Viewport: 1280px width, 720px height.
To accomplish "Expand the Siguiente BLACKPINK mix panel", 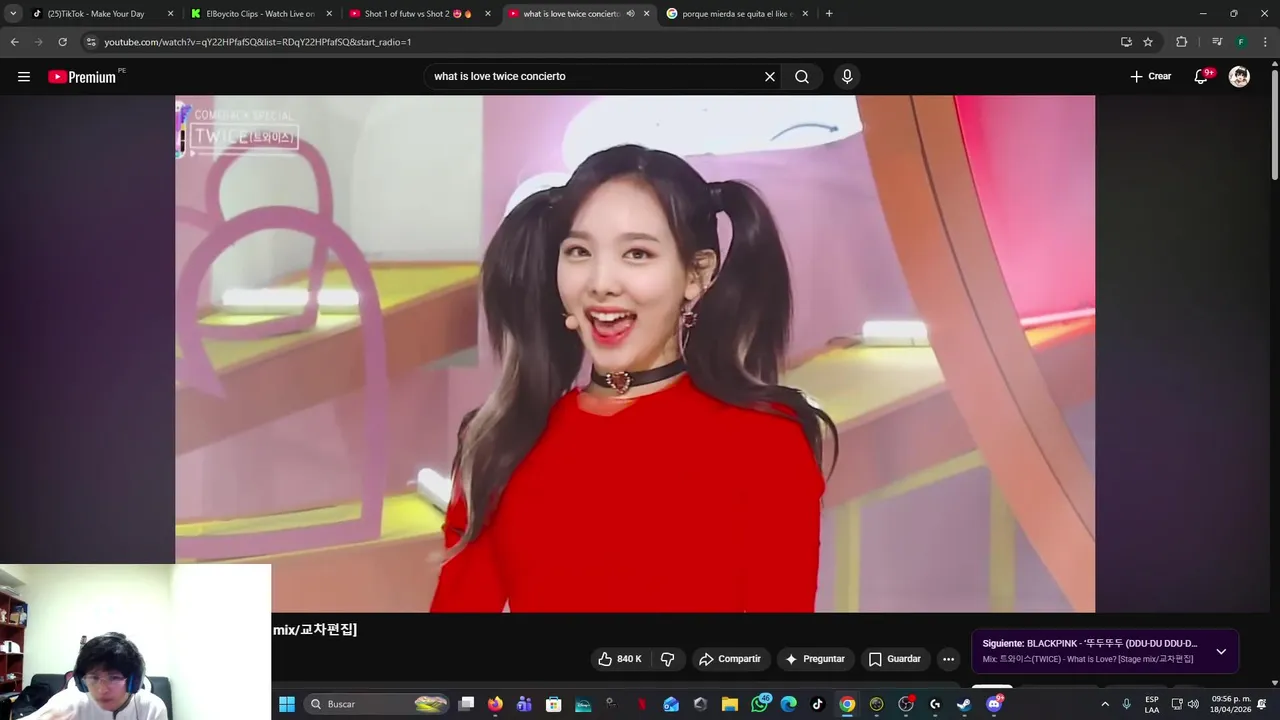I will point(1221,652).
